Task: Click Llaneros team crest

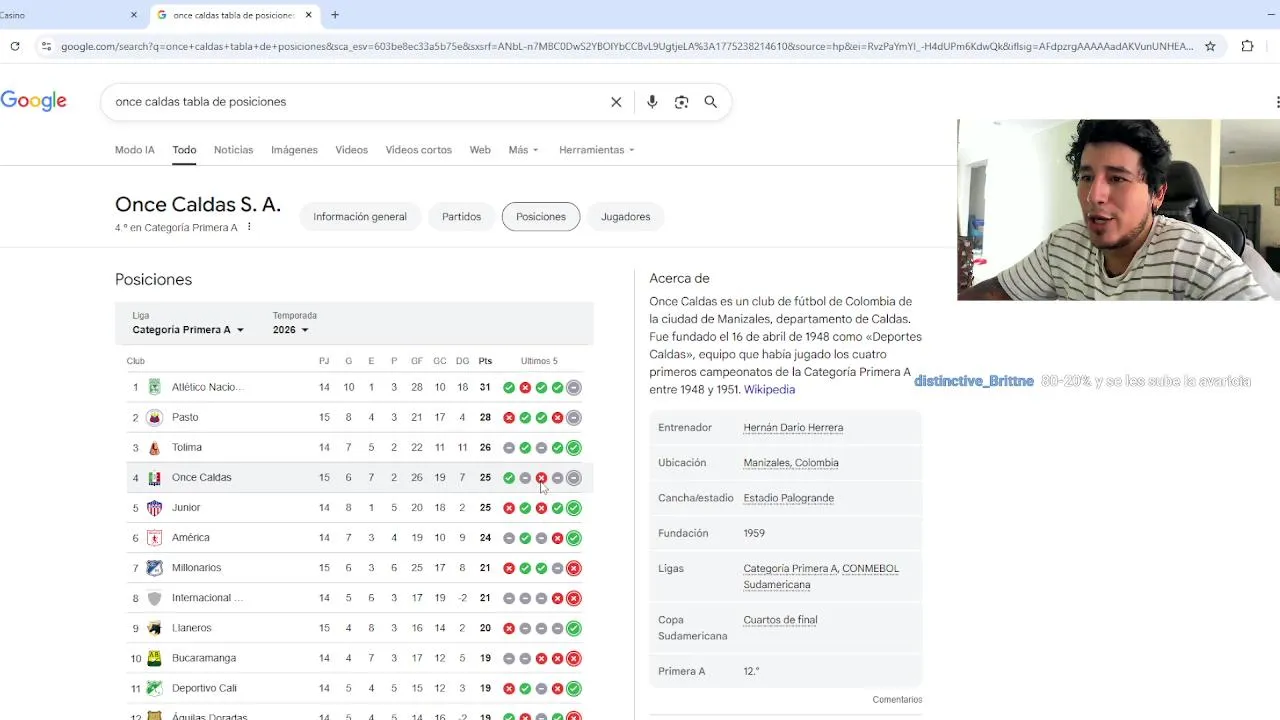Action: coord(154,628)
